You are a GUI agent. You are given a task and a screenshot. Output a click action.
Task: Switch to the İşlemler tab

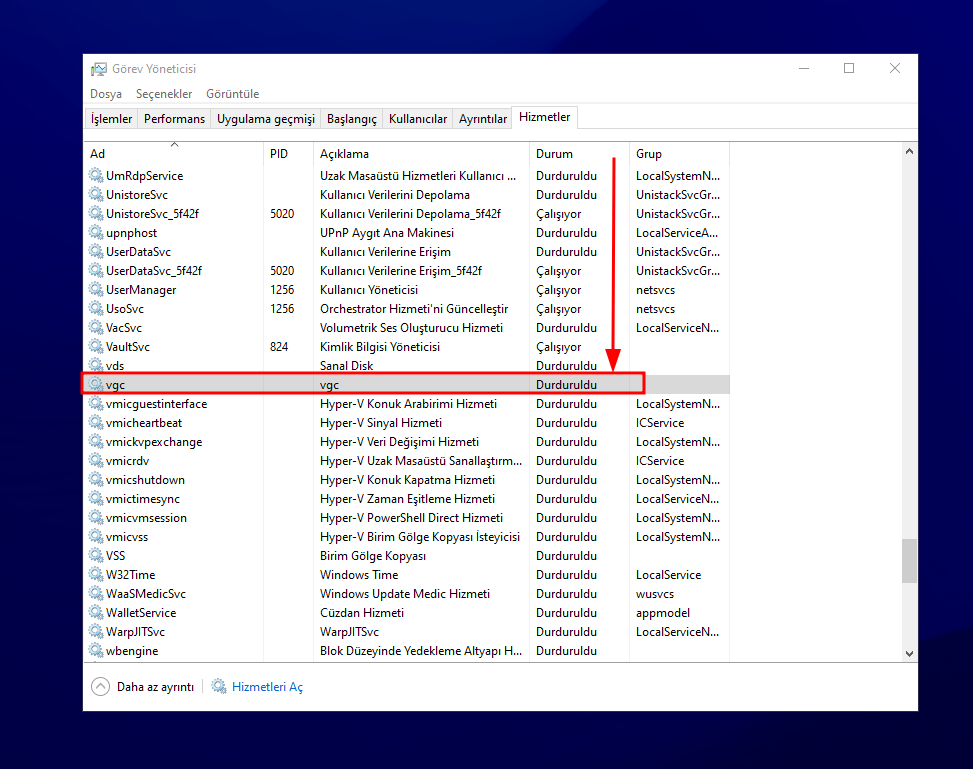click(111, 119)
